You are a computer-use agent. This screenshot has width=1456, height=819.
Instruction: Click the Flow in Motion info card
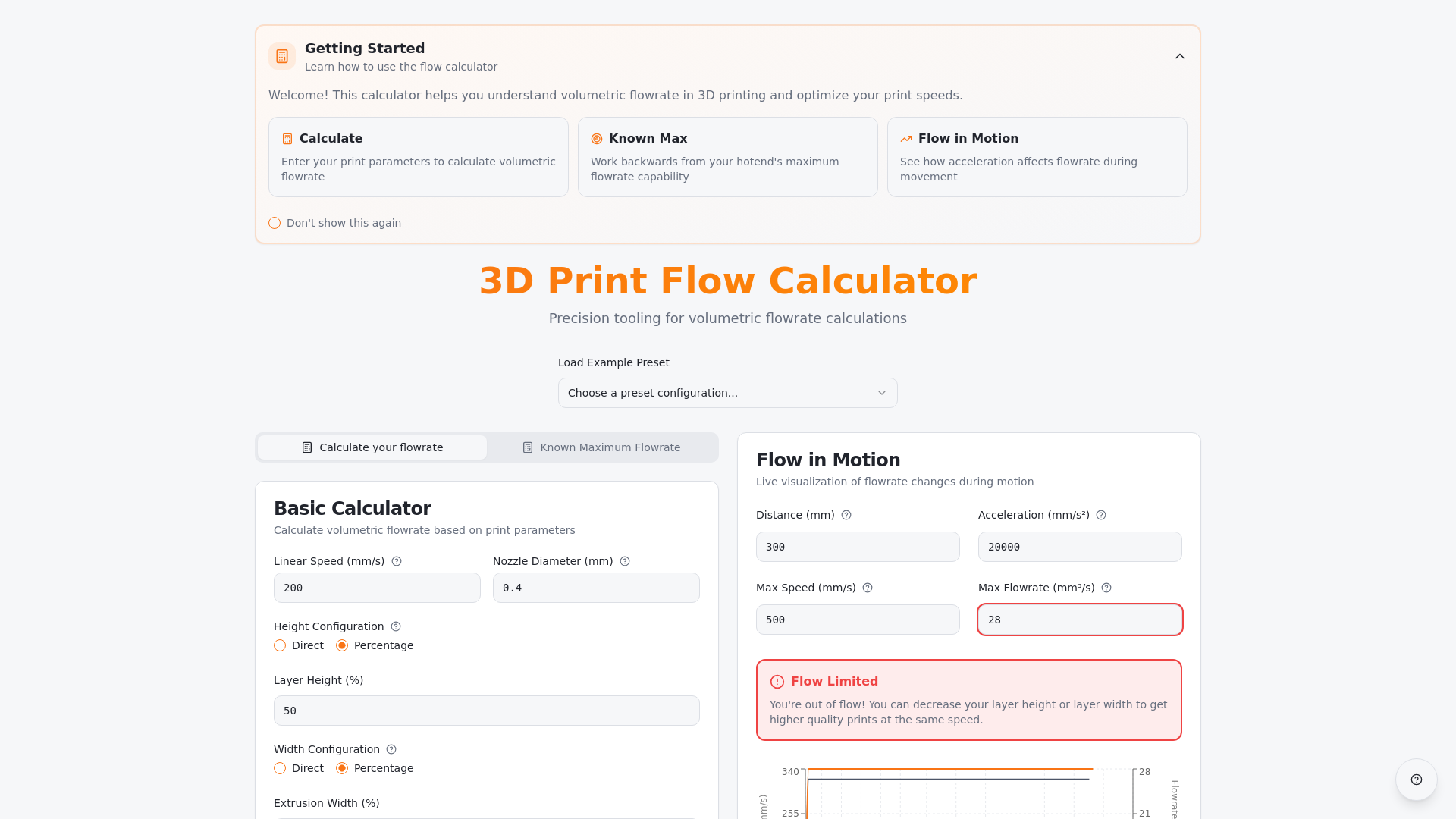pyautogui.click(x=1037, y=157)
